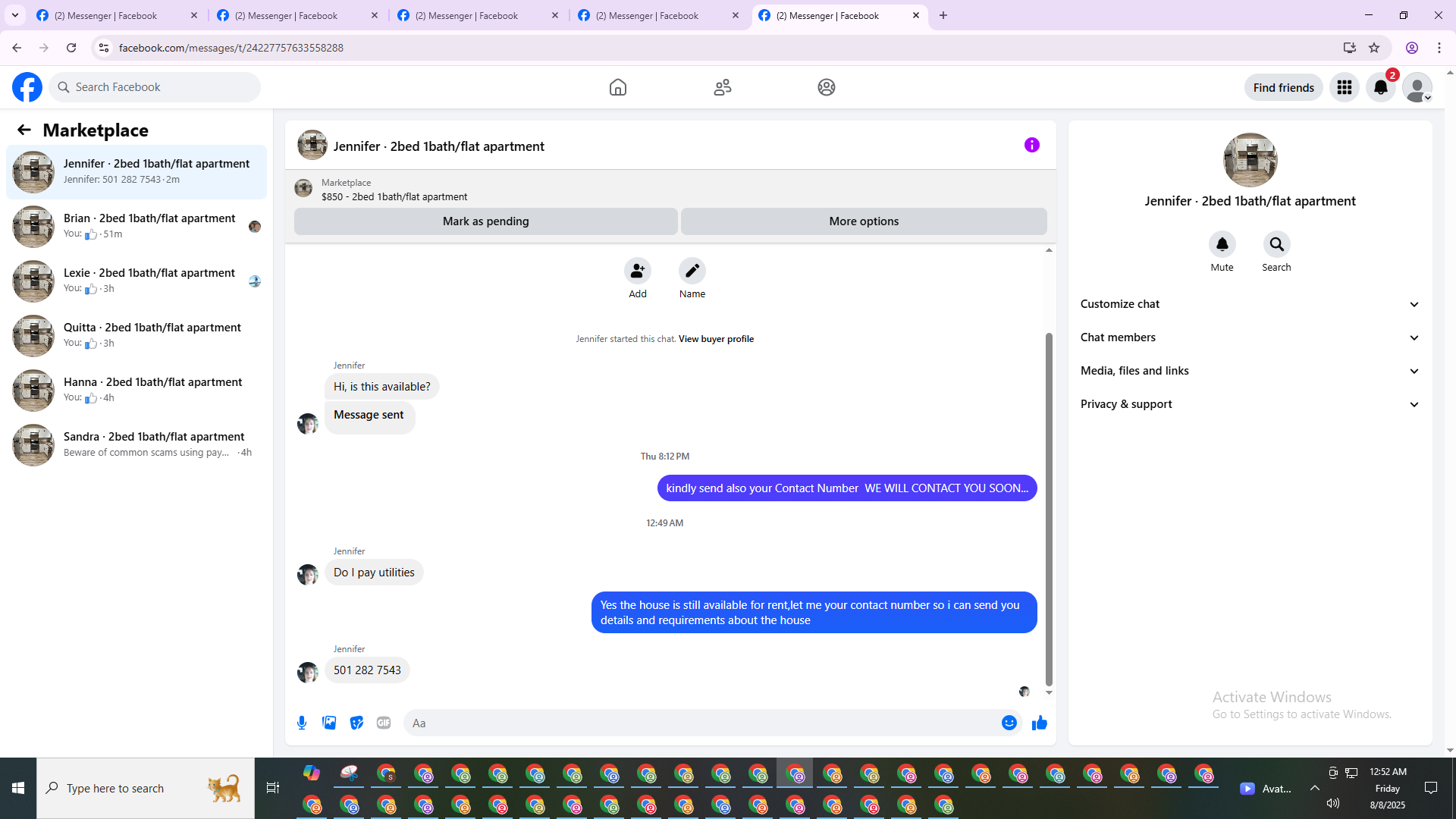Open the emoji picker in message box
This screenshot has width=1456, height=819.
[1009, 723]
